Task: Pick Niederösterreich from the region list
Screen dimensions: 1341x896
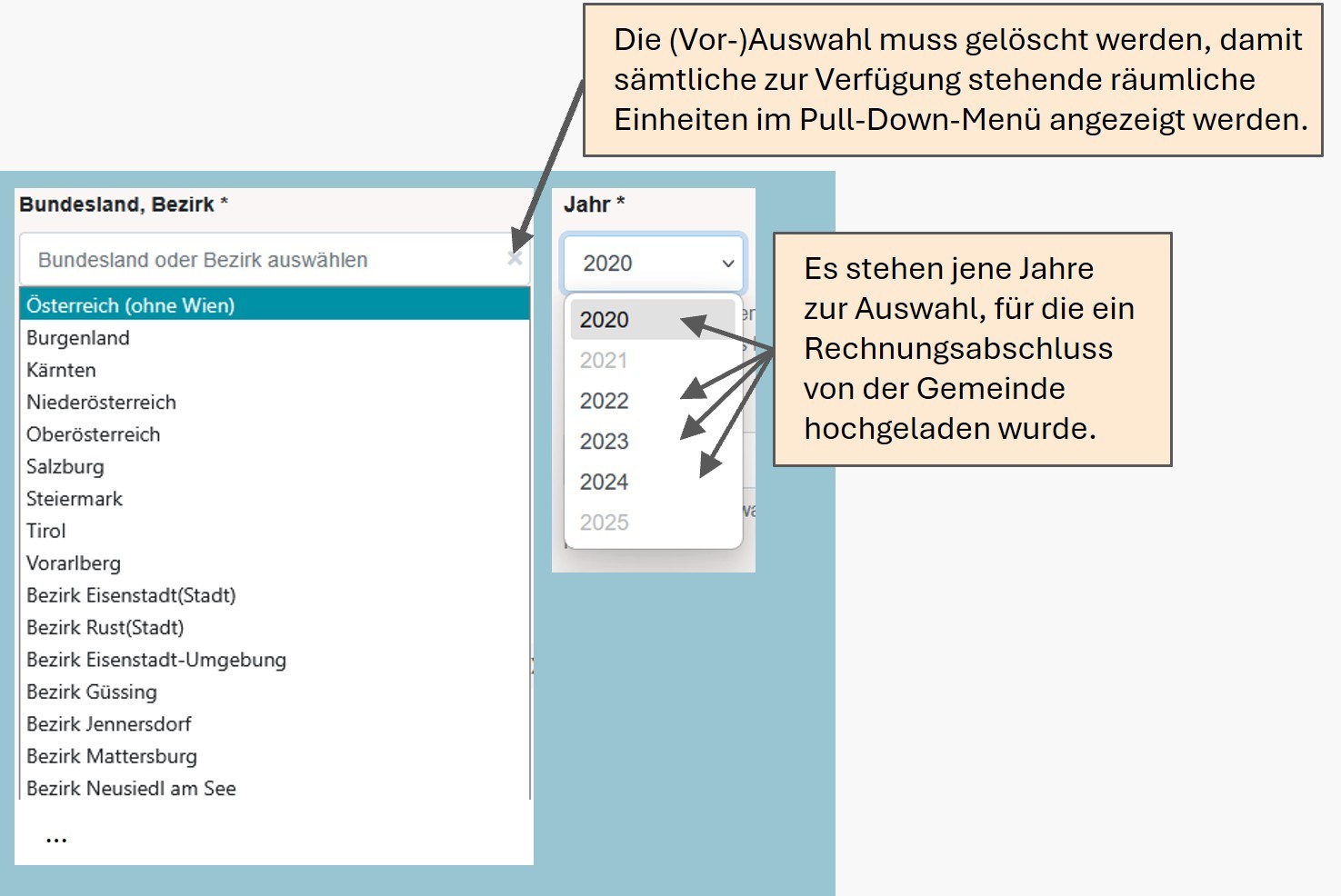Action: [x=101, y=403]
